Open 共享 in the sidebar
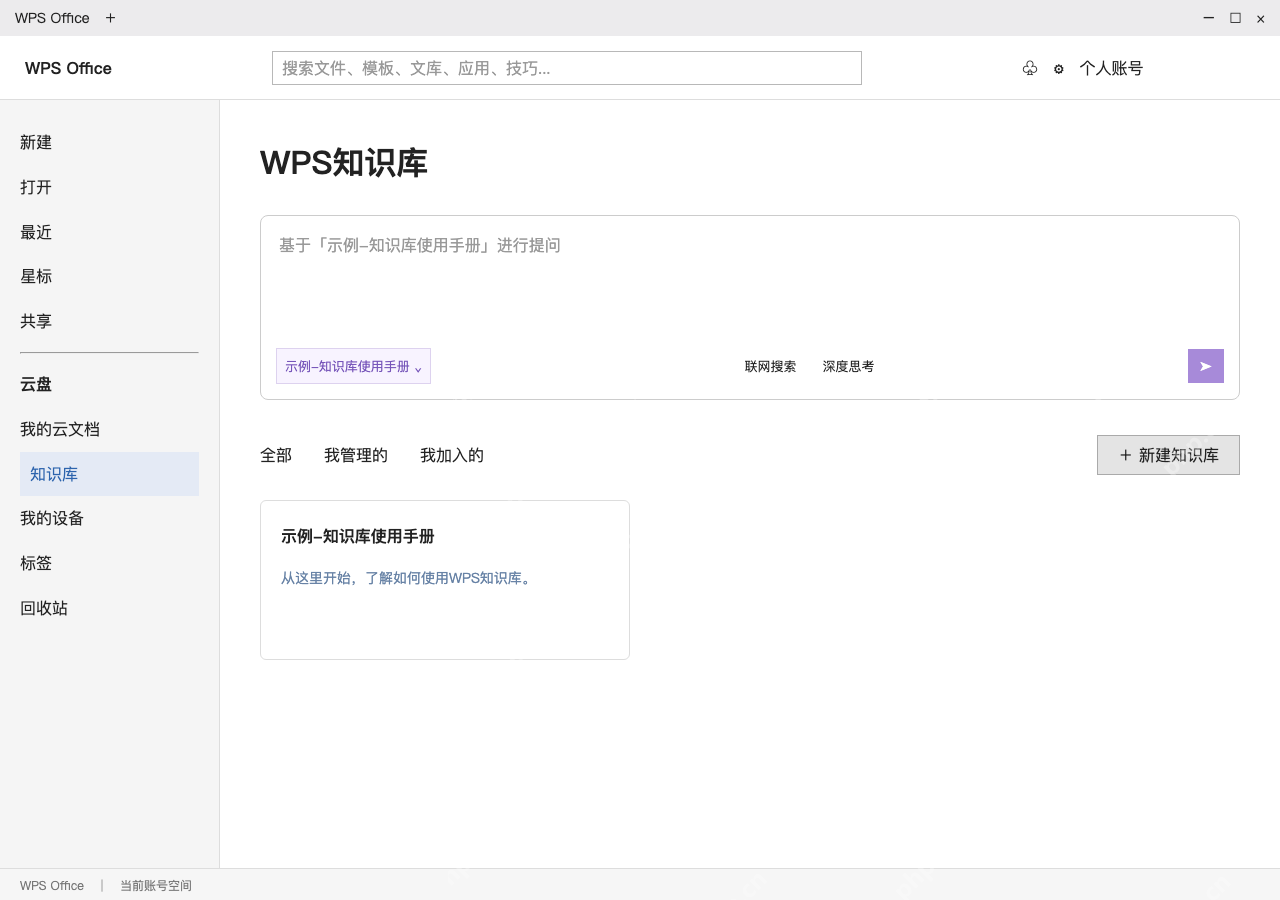This screenshot has width=1280, height=900. point(36,321)
